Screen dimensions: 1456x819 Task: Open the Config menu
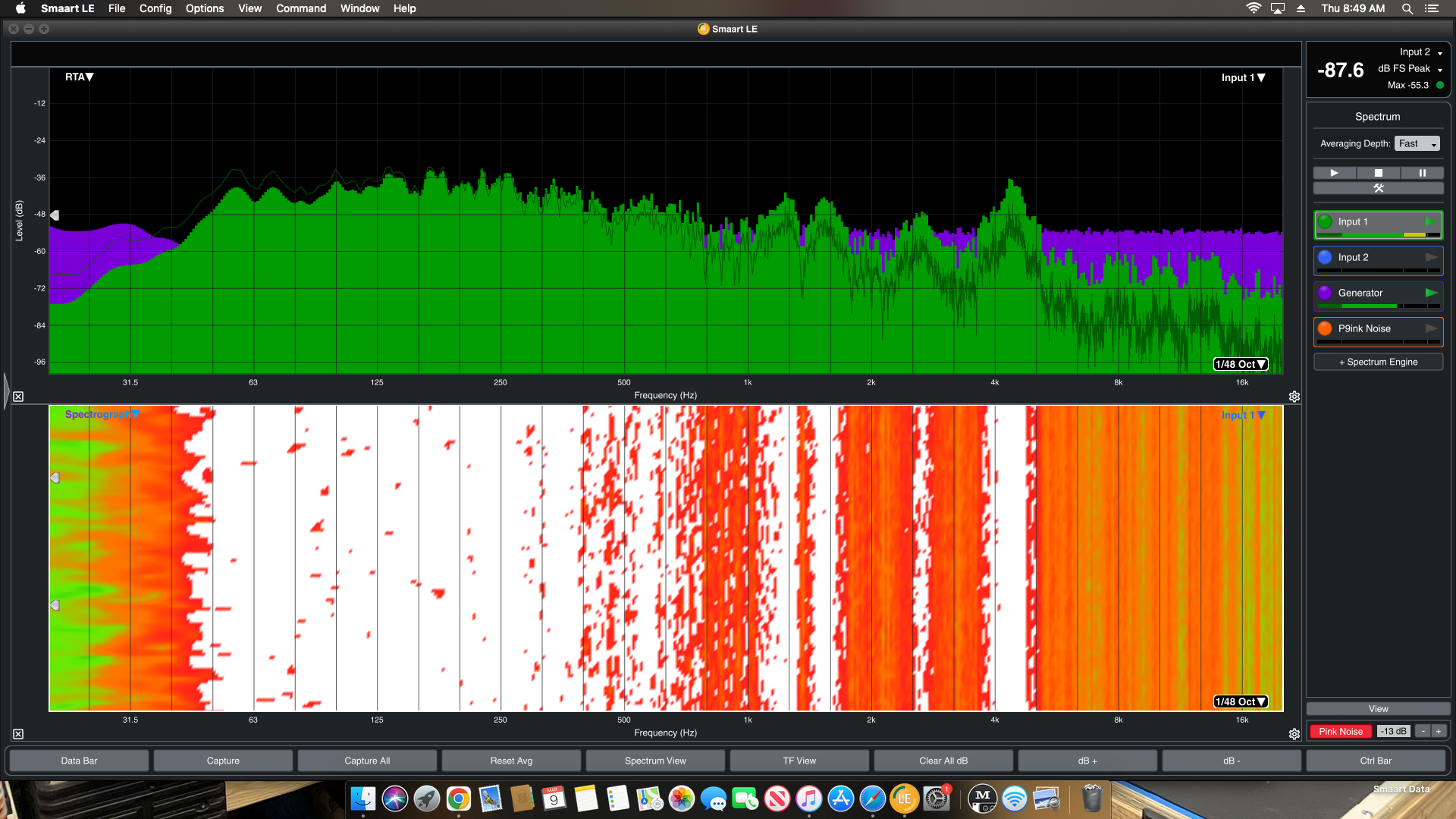(155, 8)
